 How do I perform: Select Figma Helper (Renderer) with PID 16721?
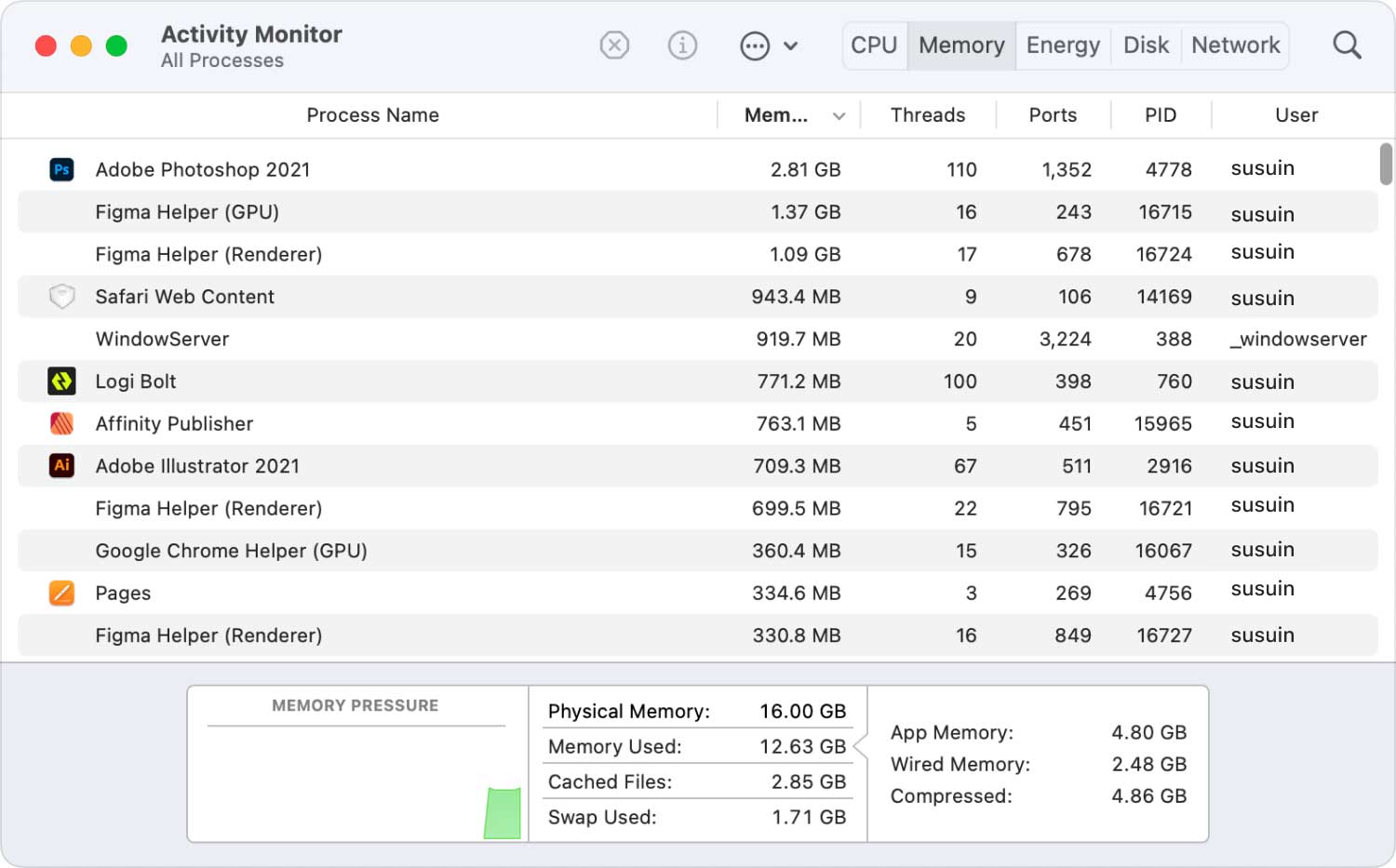click(698, 508)
